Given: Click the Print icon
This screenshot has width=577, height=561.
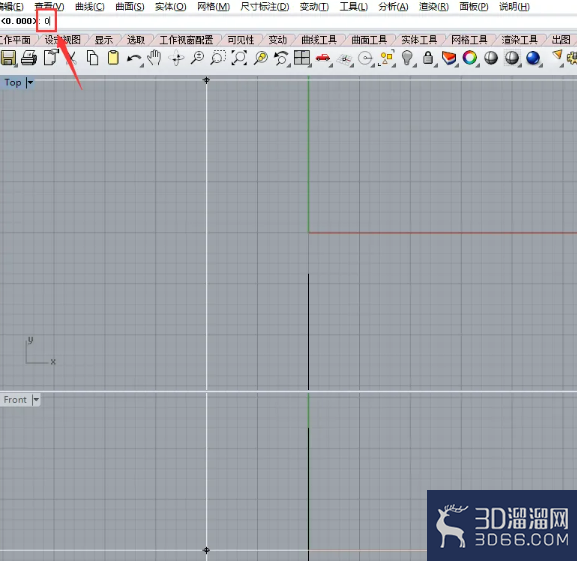Looking at the screenshot, I should [29, 58].
